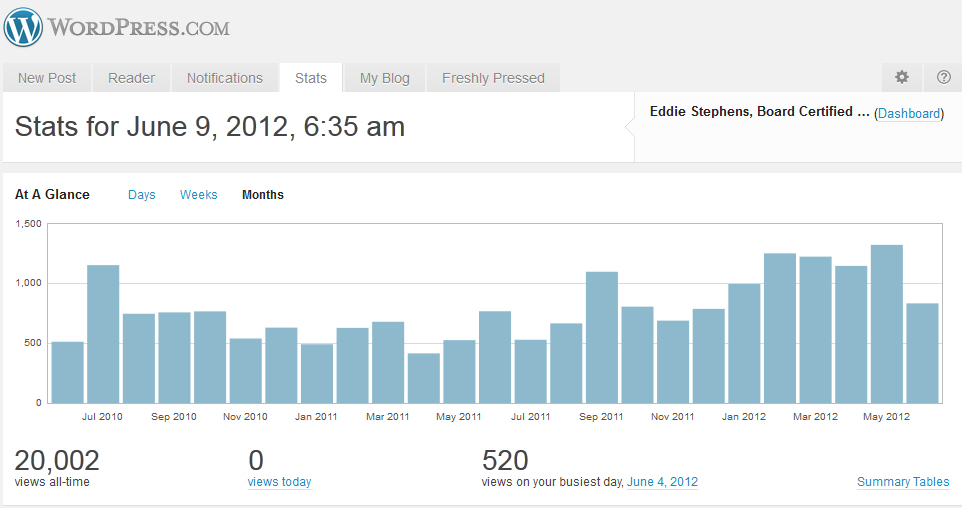Select the Months chart view

(x=263, y=195)
